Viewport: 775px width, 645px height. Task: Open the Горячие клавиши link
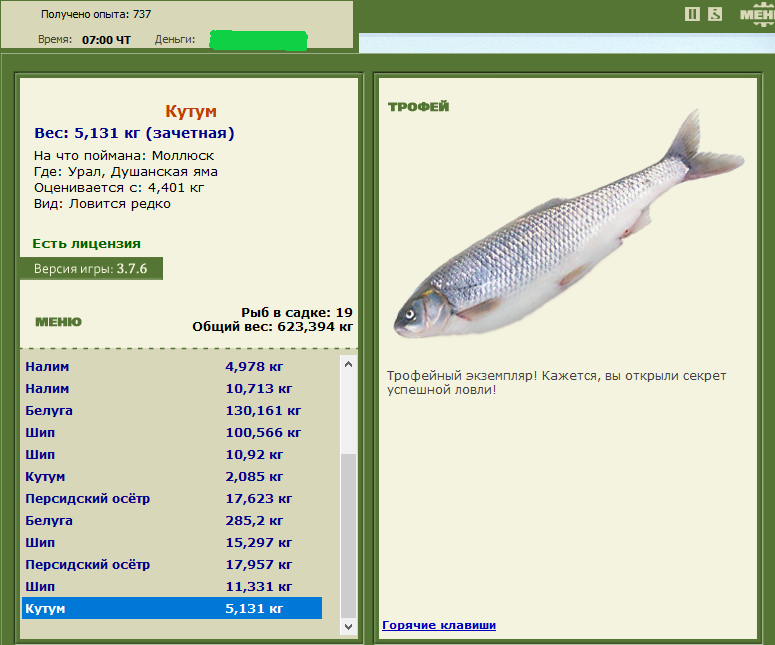(x=439, y=625)
